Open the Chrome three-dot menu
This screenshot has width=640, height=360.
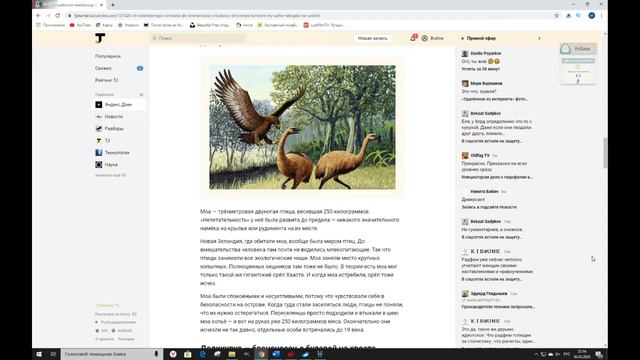pos(601,16)
